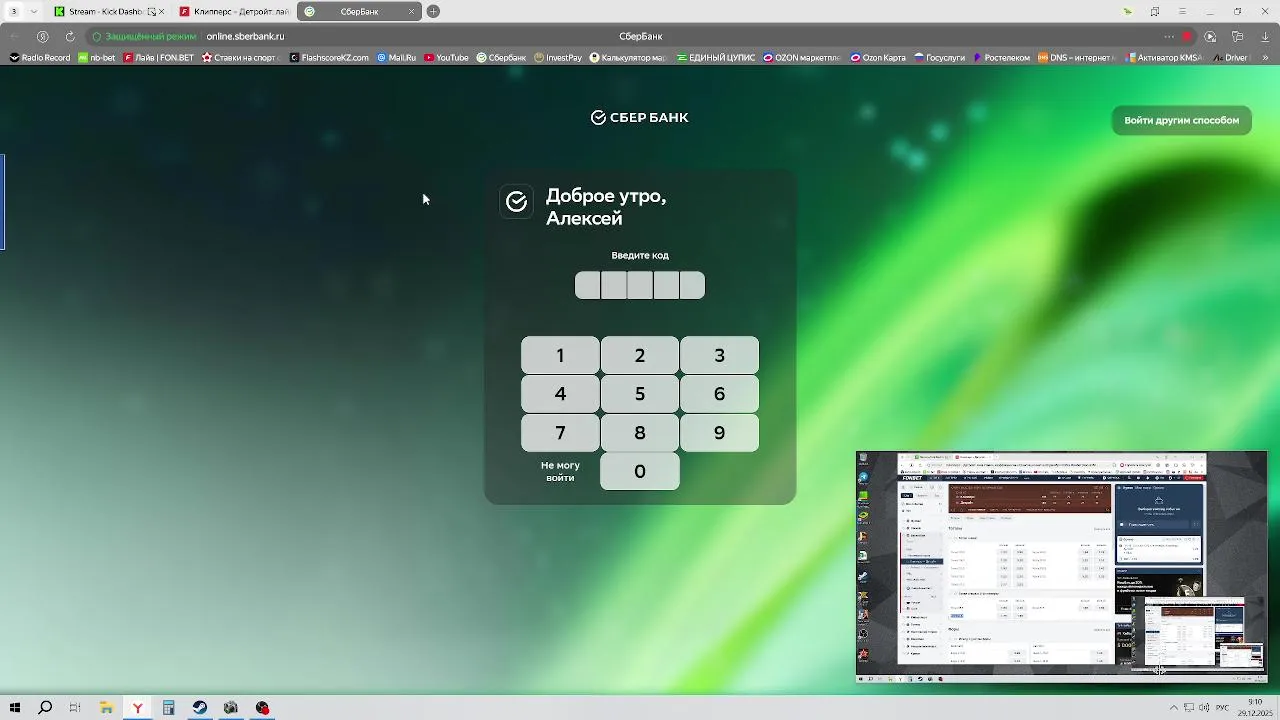
Task: Tap keypad digit 9
Action: 719,433
